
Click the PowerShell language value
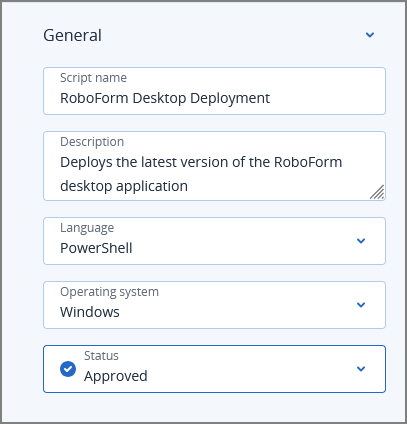(96, 248)
